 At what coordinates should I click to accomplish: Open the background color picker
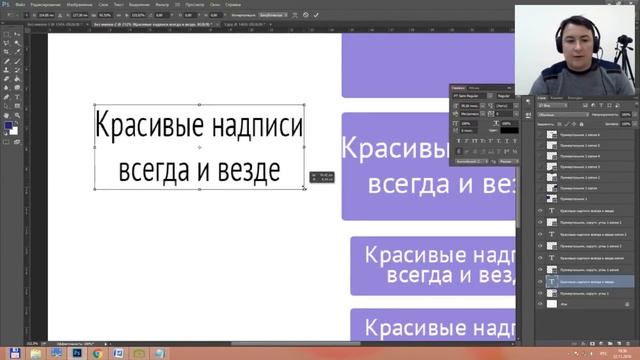tap(15, 132)
